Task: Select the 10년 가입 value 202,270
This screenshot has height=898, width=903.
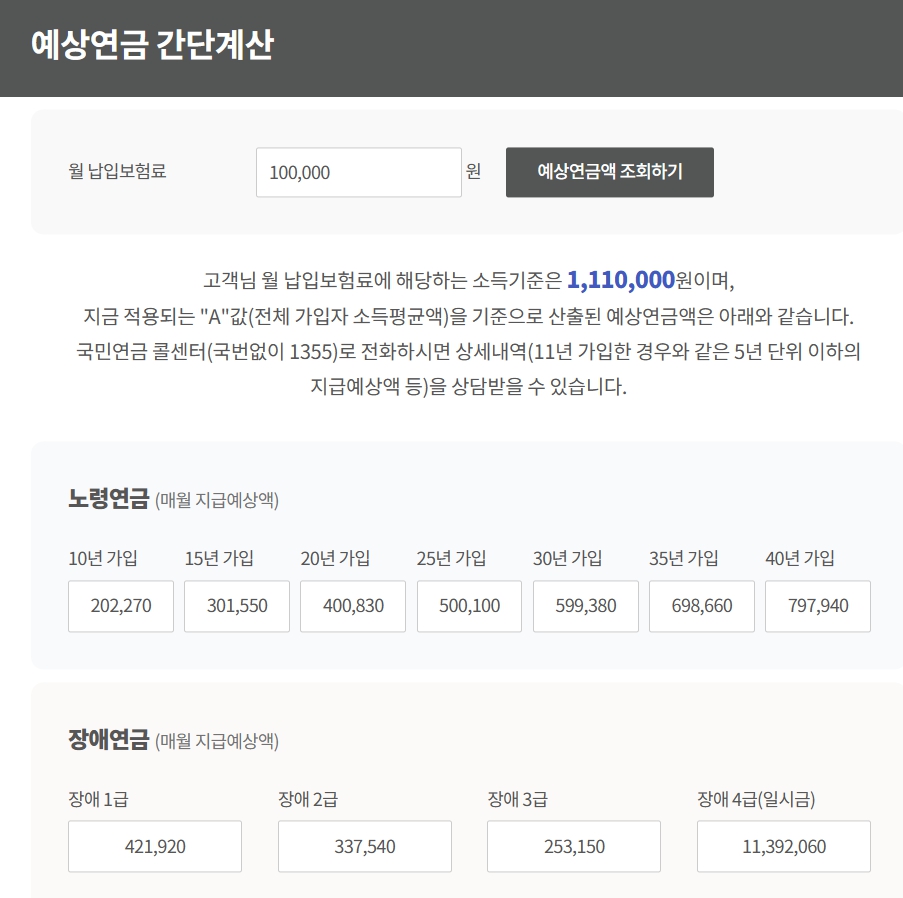Action: (x=121, y=606)
